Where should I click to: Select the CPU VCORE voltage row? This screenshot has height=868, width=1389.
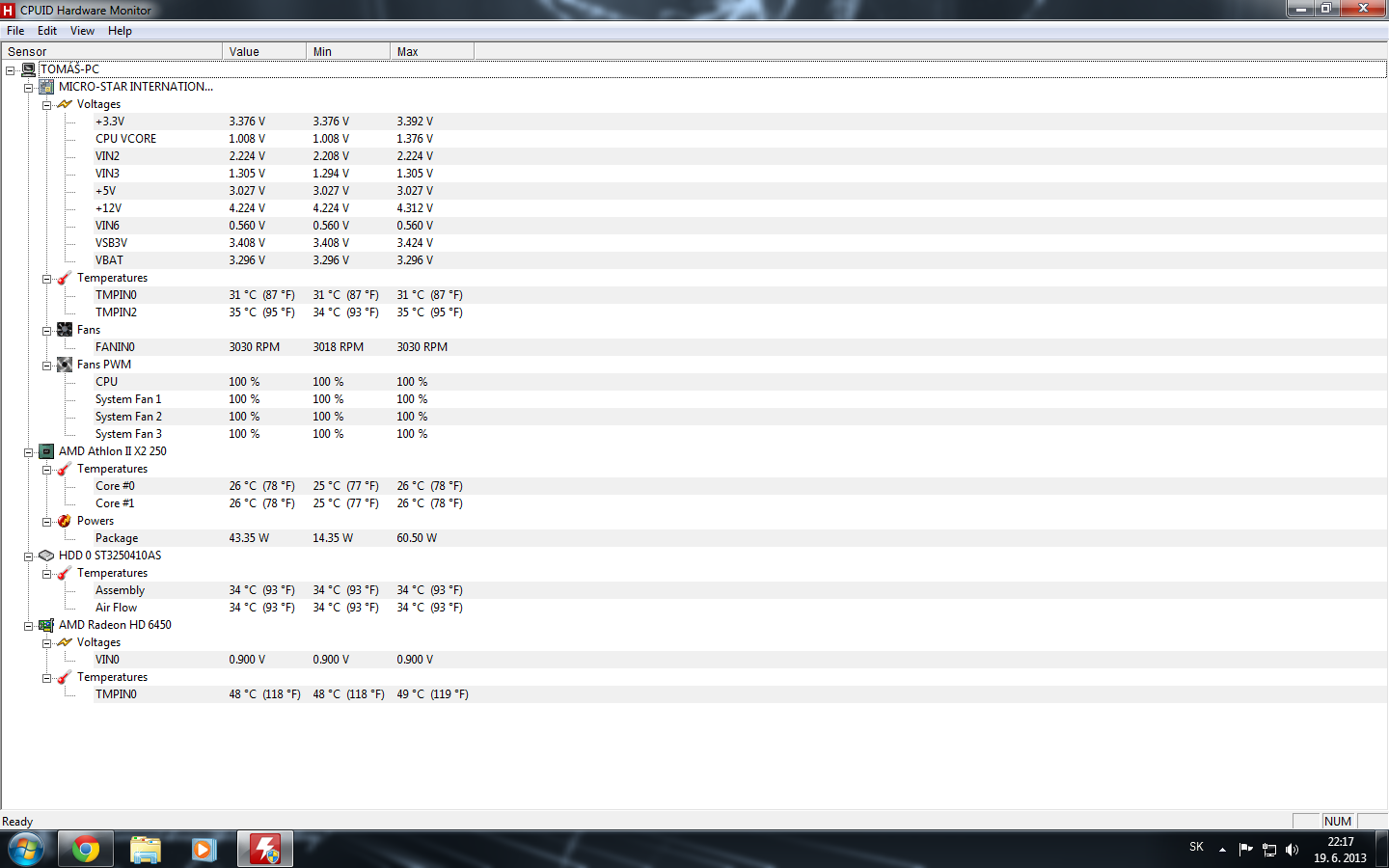740,139
